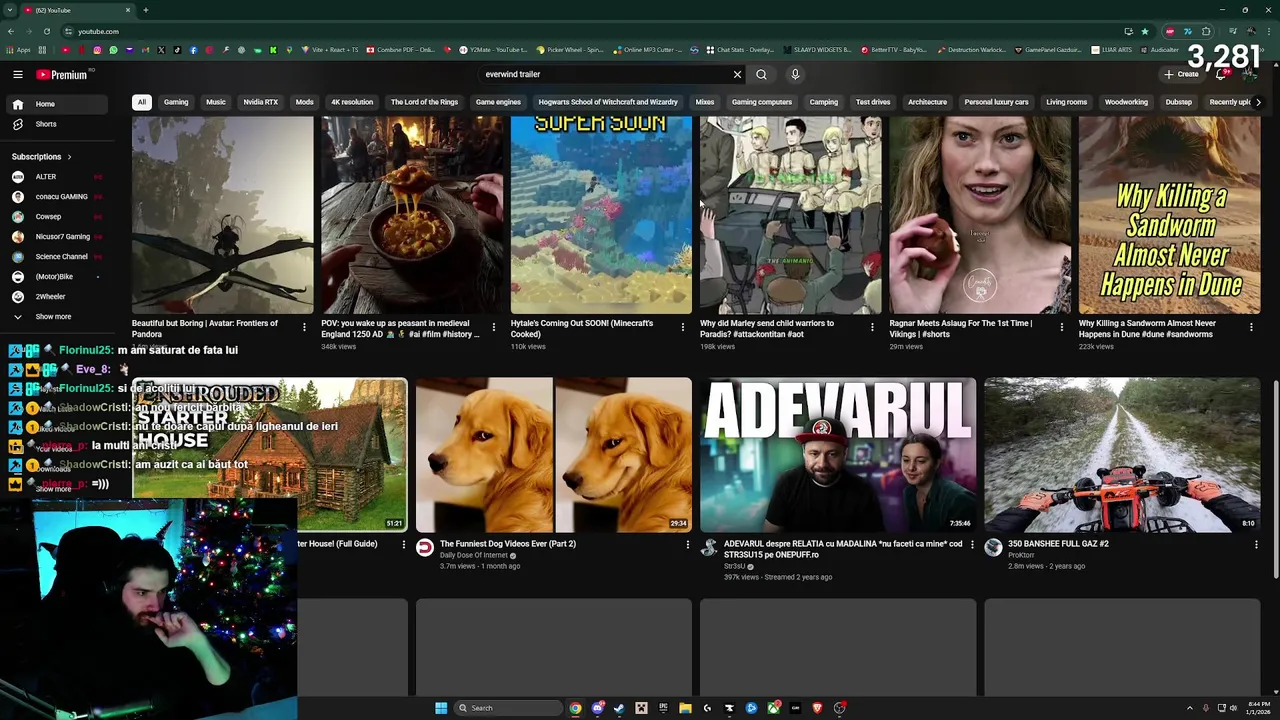Open File Explorer from the taskbar

pyautogui.click(x=685, y=708)
